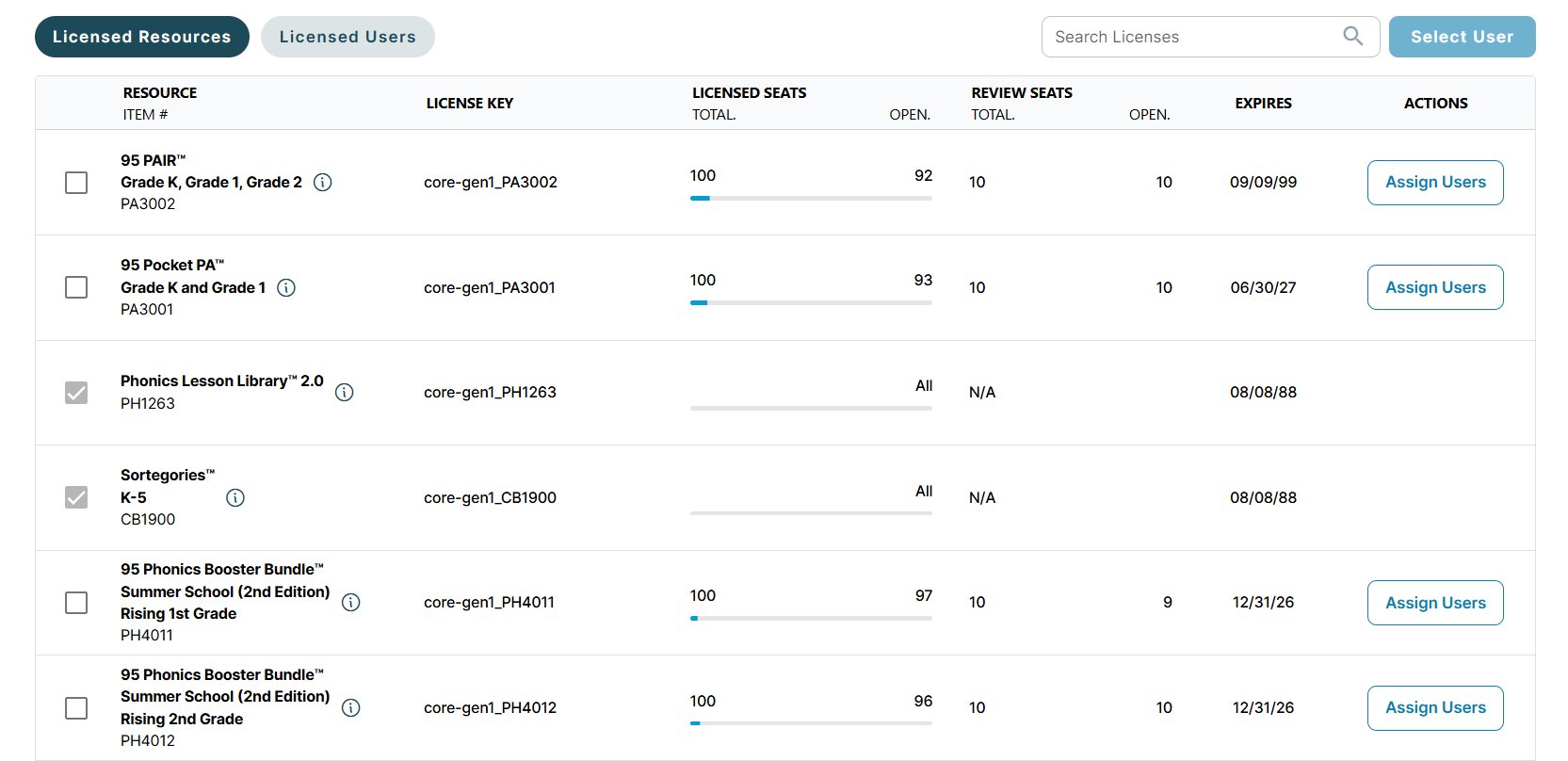
Task: Click the Phonics Lesson Library seats bar
Action: pyautogui.click(x=811, y=409)
